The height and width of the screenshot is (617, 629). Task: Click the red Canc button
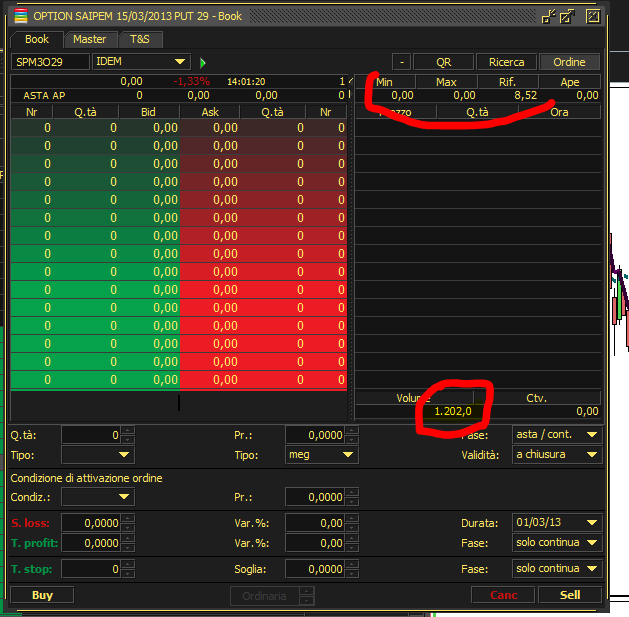(x=503, y=595)
